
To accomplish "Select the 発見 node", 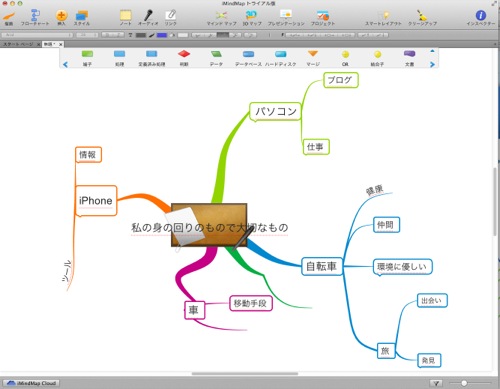I will click(x=429, y=360).
